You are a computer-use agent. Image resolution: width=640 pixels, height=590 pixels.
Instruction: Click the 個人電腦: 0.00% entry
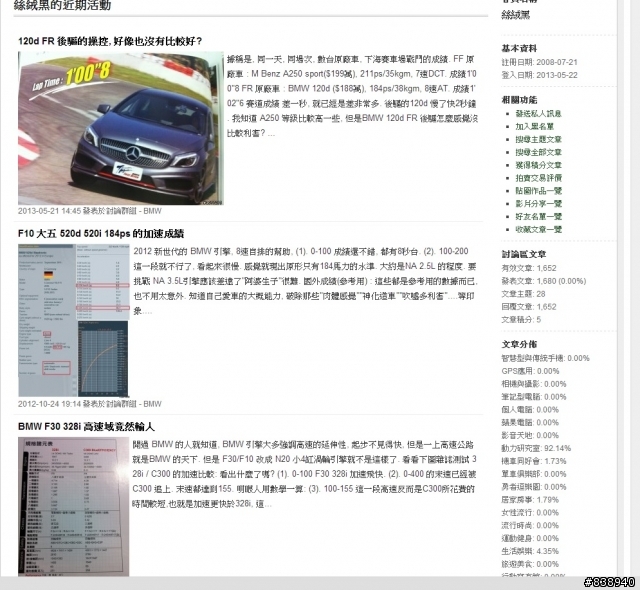[x=530, y=410]
